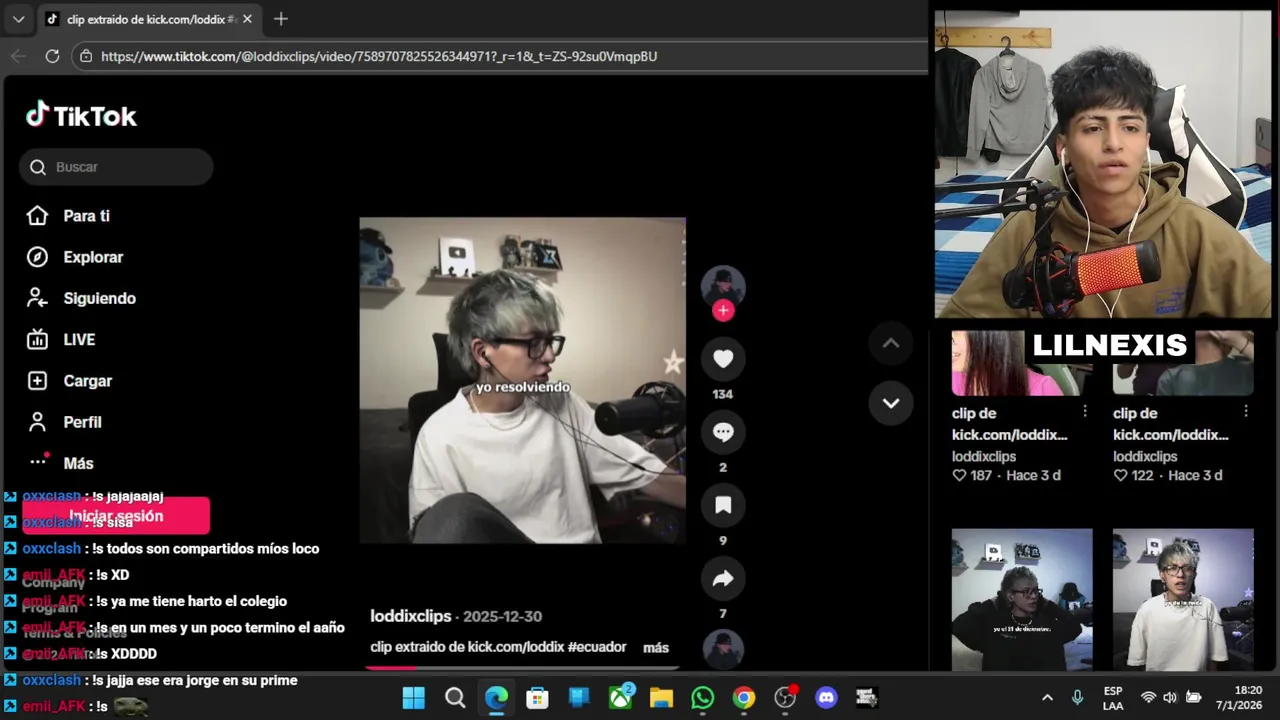Image resolution: width=1280 pixels, height=720 pixels.
Task: Show hidden system tray icons chevron
Action: pos(1047,697)
